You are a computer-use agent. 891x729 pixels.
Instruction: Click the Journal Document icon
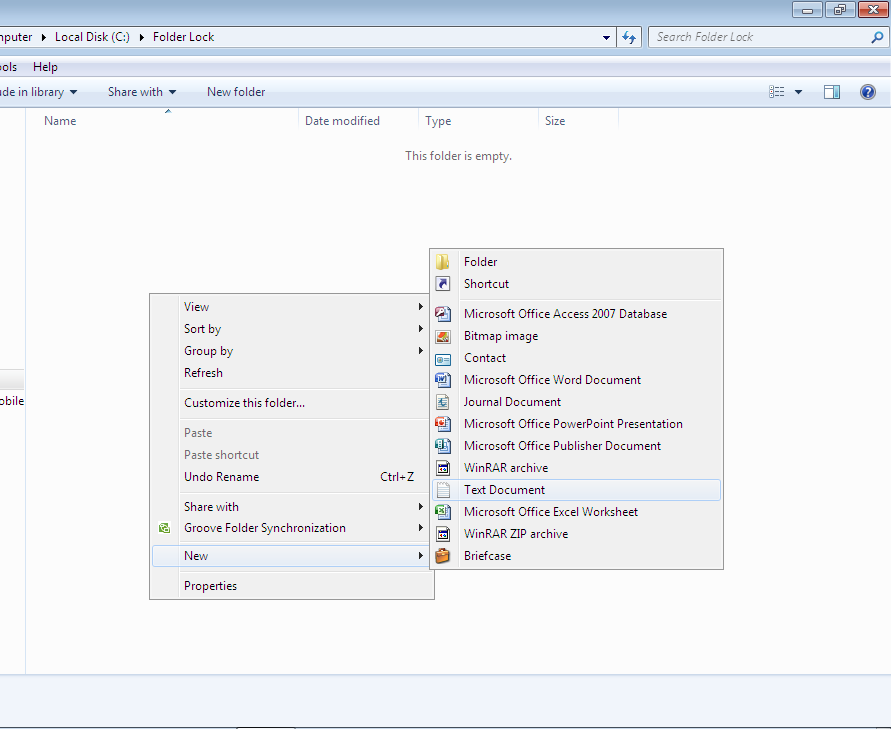443,402
